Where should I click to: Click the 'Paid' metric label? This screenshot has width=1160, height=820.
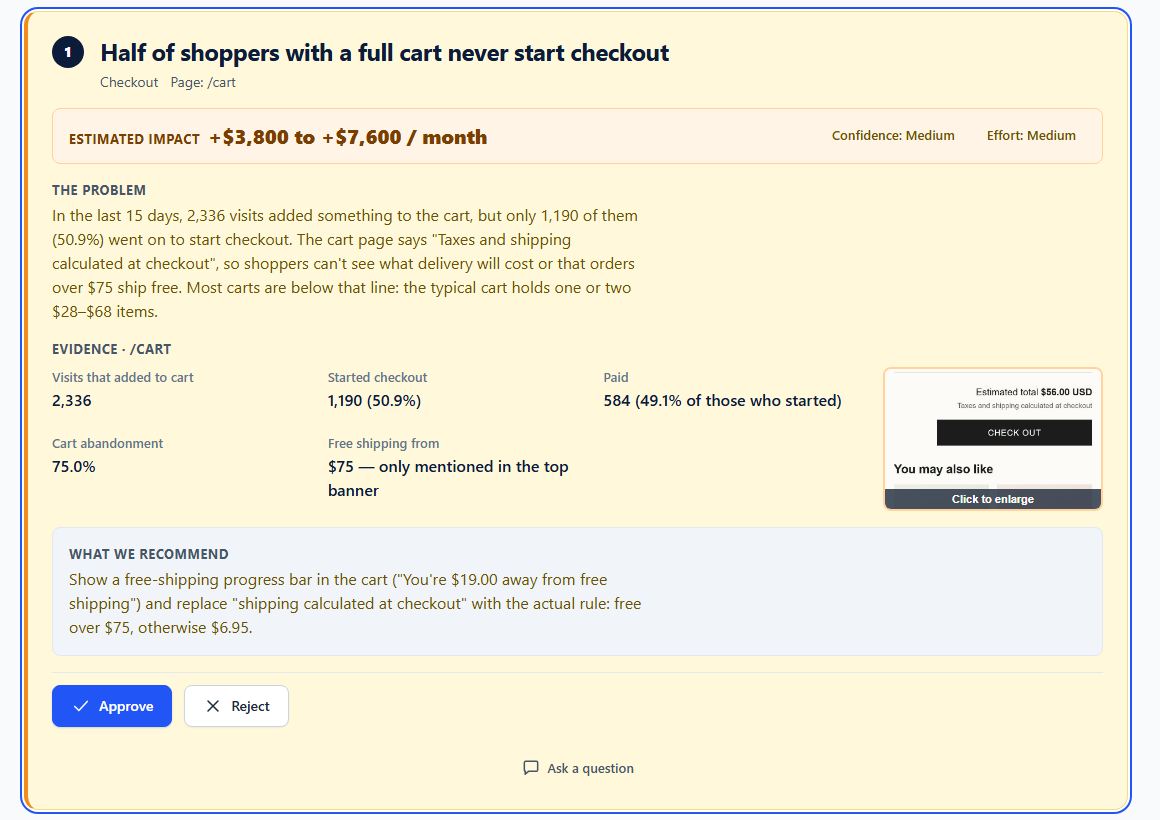coord(616,377)
